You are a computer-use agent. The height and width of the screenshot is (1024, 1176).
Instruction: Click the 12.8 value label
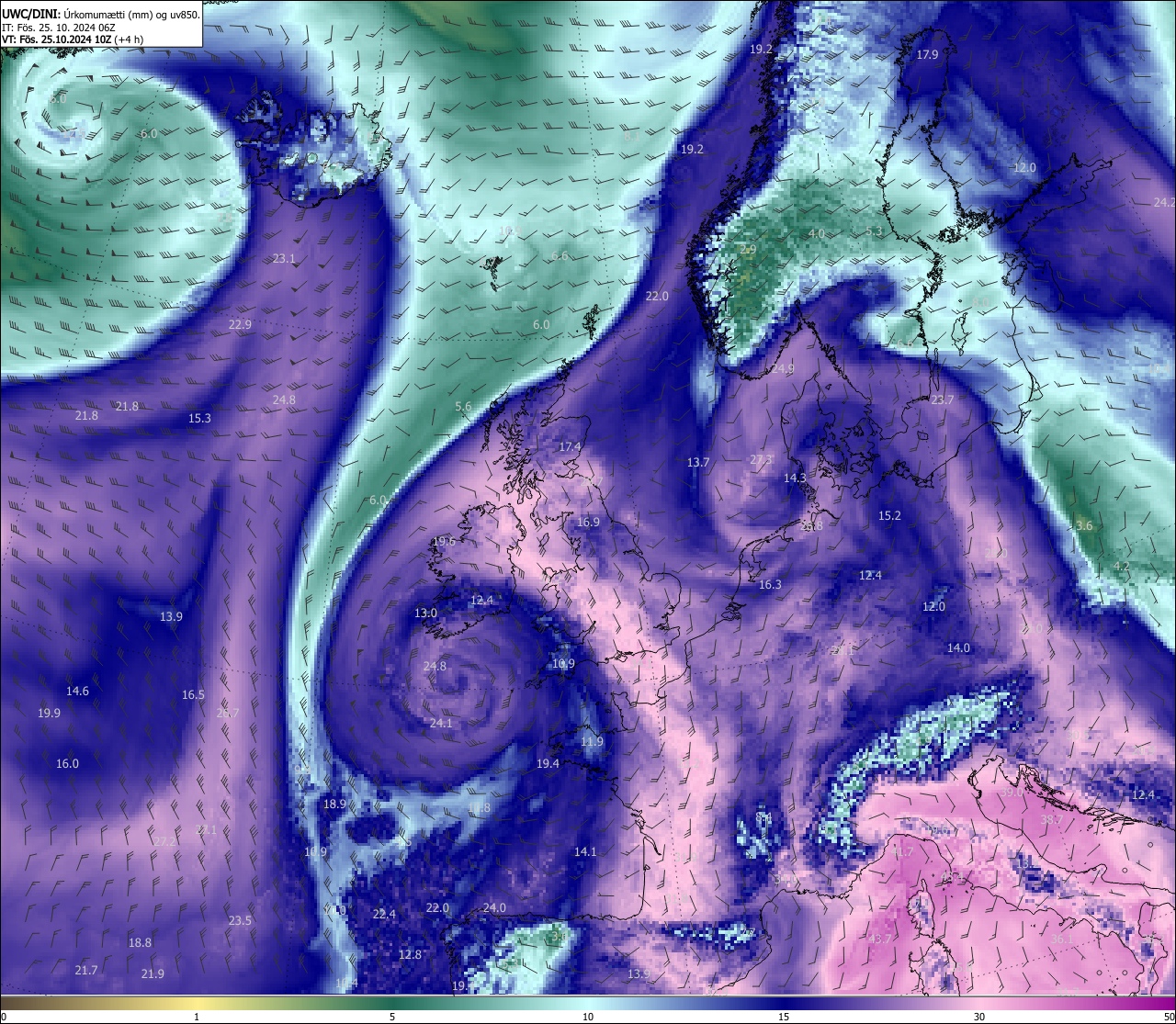[x=410, y=954]
